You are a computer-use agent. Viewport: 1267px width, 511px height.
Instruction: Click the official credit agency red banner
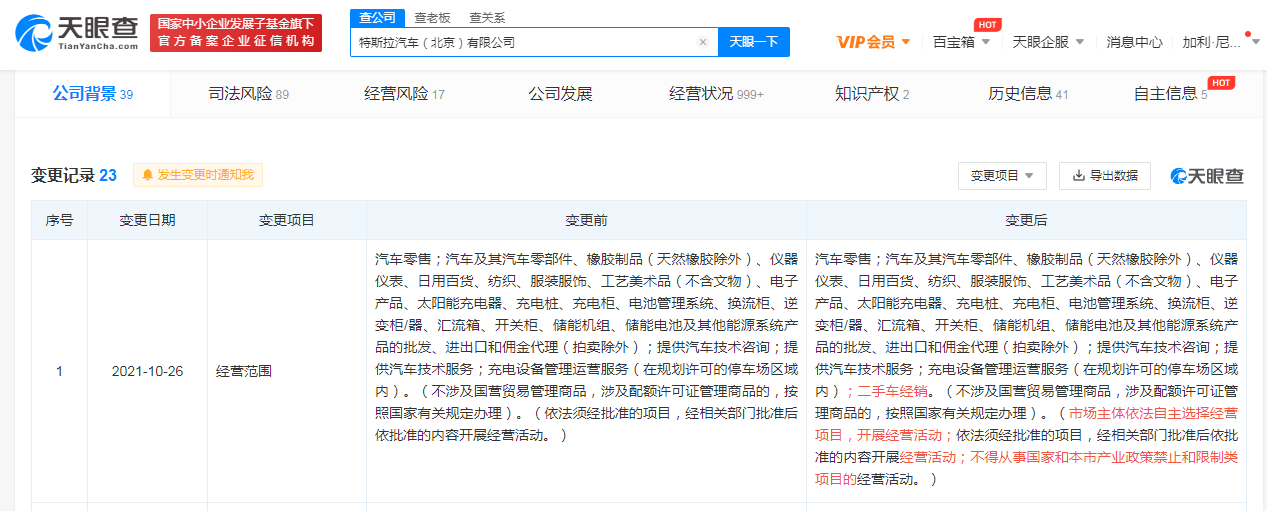(x=236, y=33)
